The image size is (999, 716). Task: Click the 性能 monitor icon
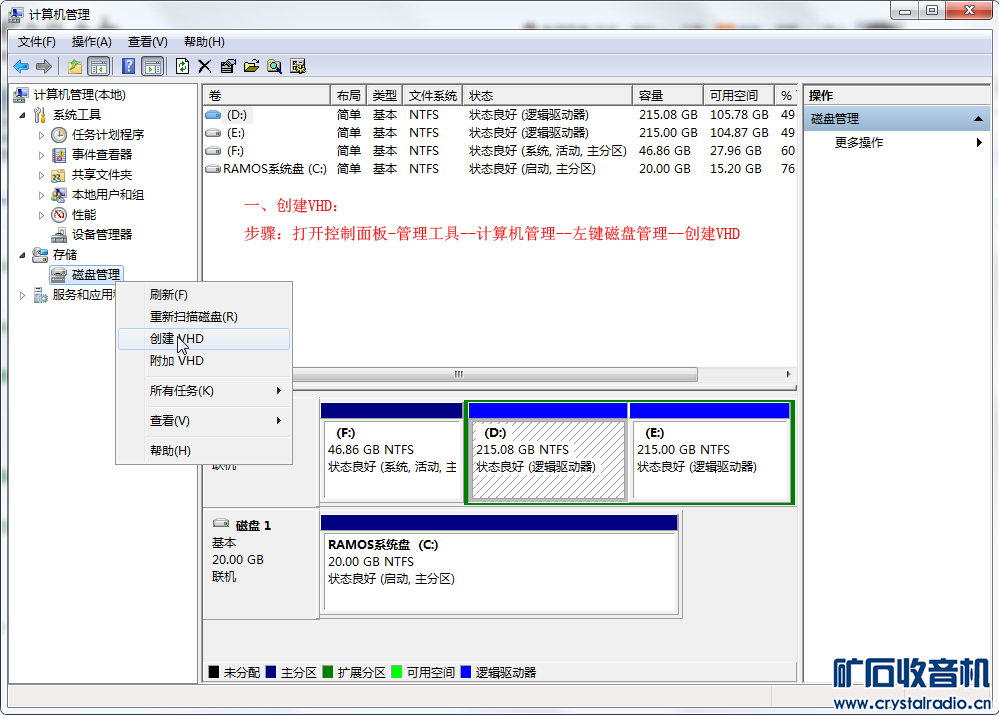(x=59, y=215)
